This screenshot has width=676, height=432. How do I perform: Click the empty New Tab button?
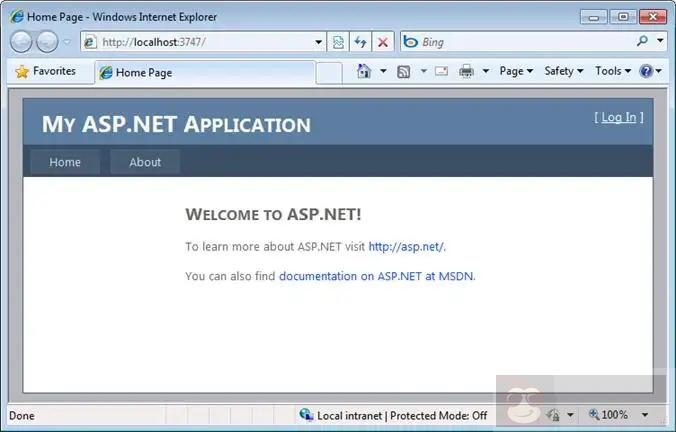click(329, 72)
